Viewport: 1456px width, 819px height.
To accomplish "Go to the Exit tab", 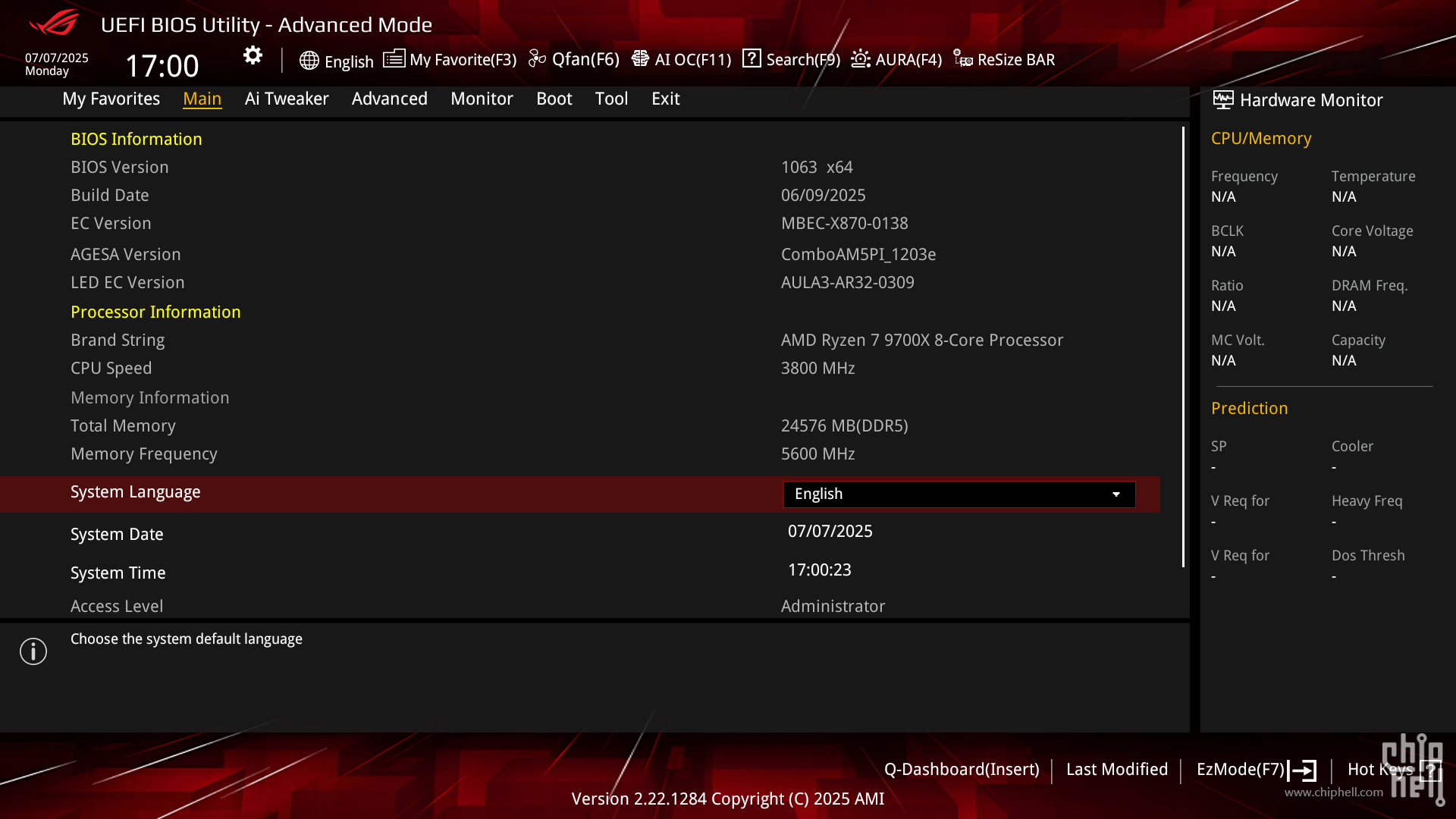I will point(665,99).
